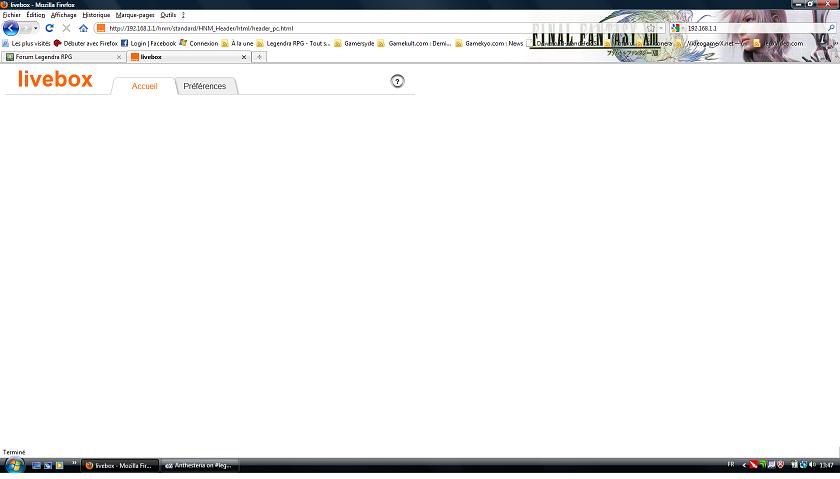
Task: Click the Connexion Windows-flag bookmark icon
Action: tap(183, 43)
